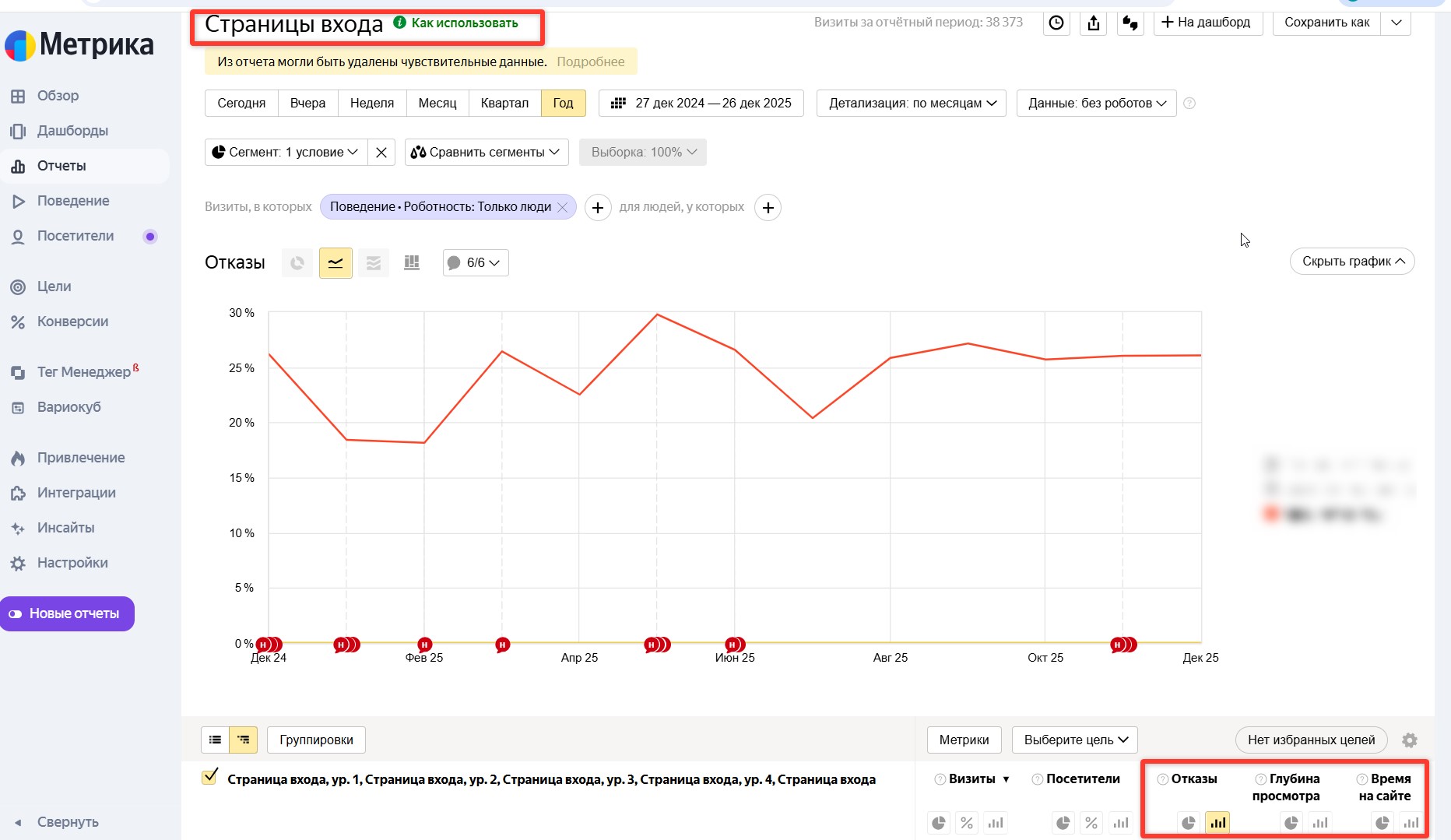
Task: Click bar chart icon under Глубина просмотра
Action: (1320, 823)
